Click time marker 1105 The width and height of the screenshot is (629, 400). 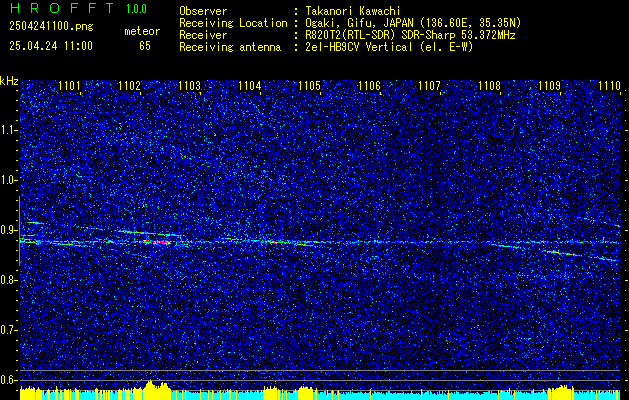(x=310, y=86)
